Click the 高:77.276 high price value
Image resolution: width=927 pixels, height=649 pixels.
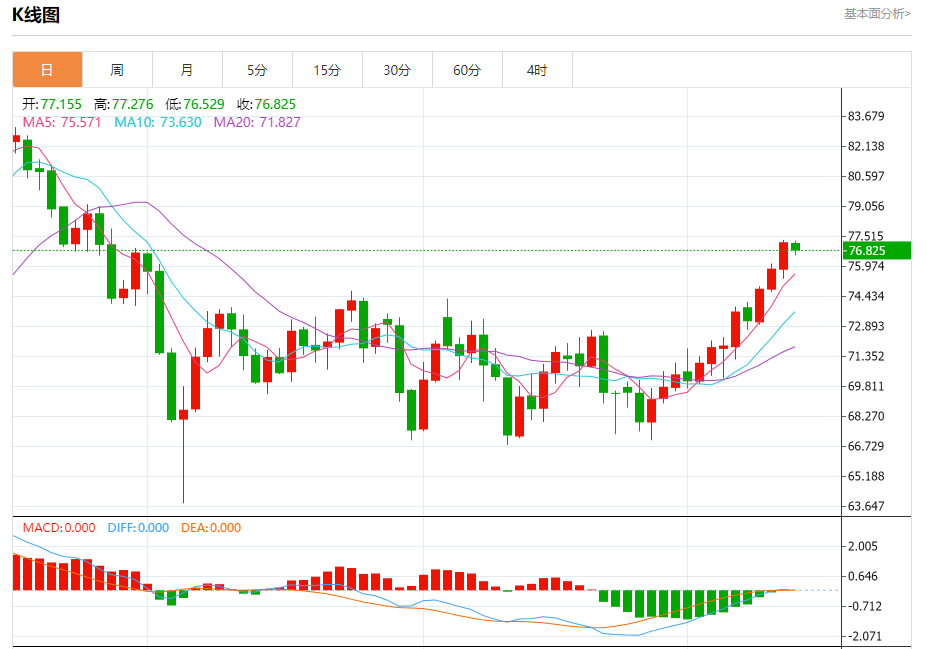[124, 104]
